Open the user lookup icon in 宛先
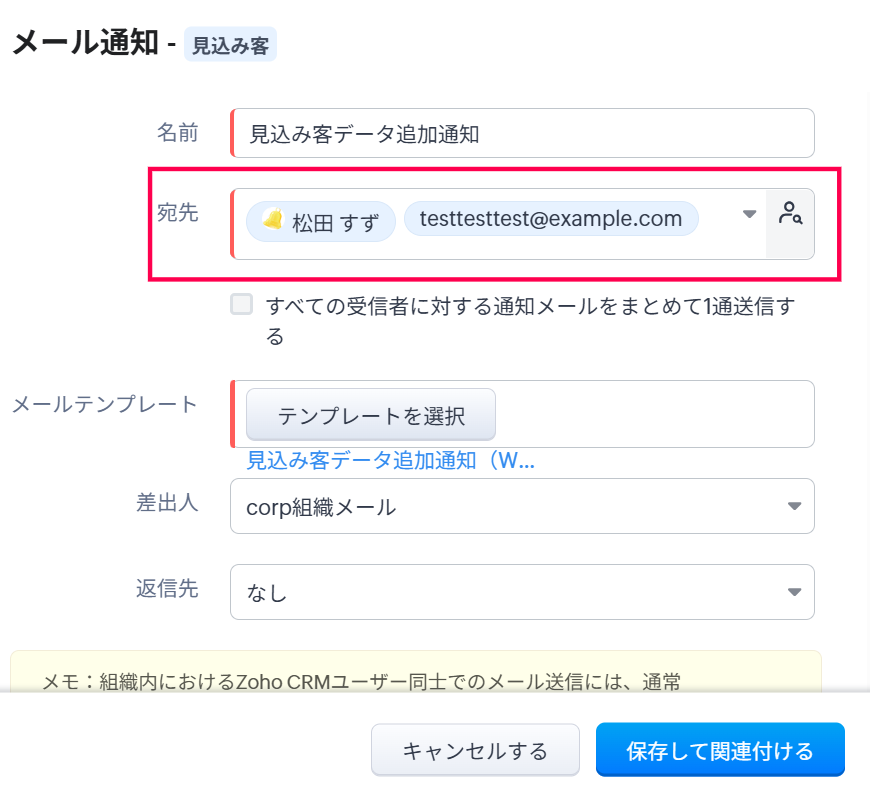The width and height of the screenshot is (870, 793). pos(790,213)
